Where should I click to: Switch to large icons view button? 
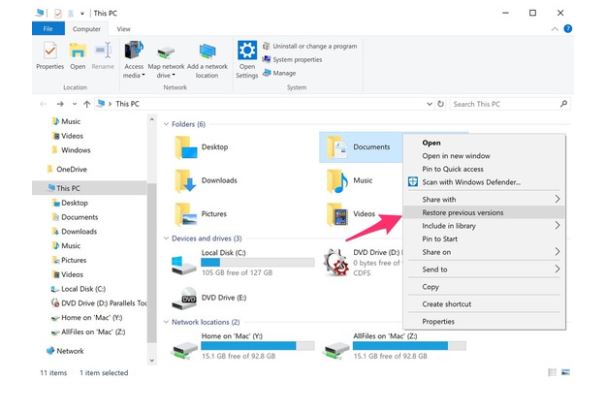[566, 372]
